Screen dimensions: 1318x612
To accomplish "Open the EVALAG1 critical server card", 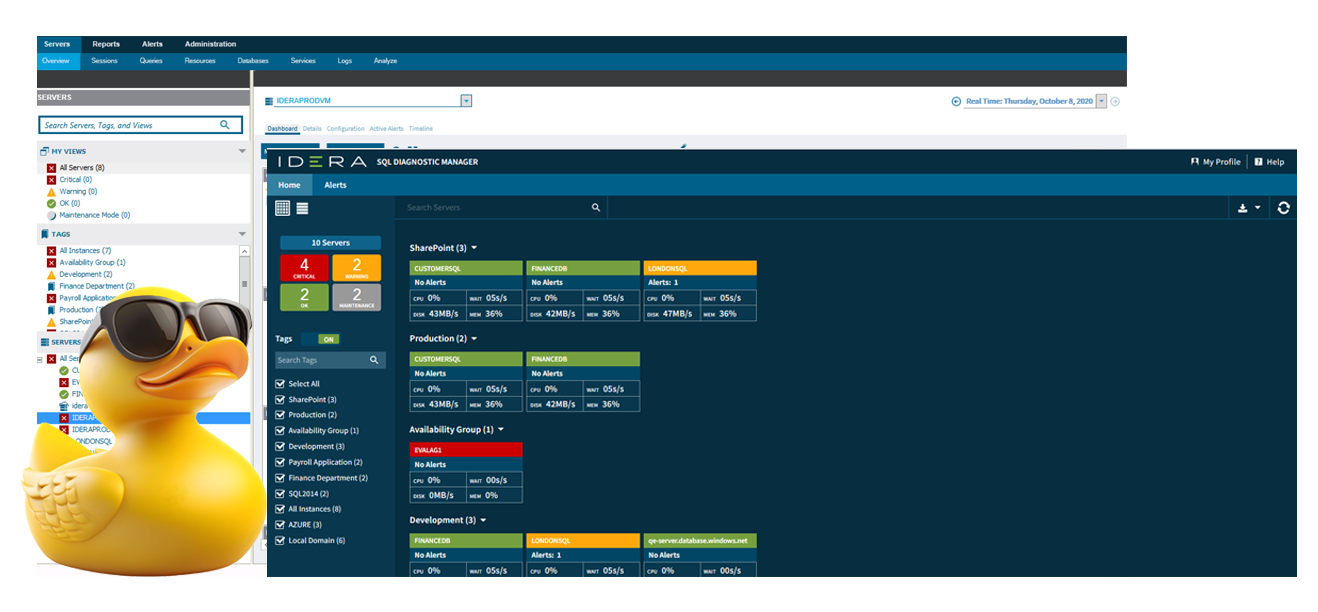I will (466, 473).
